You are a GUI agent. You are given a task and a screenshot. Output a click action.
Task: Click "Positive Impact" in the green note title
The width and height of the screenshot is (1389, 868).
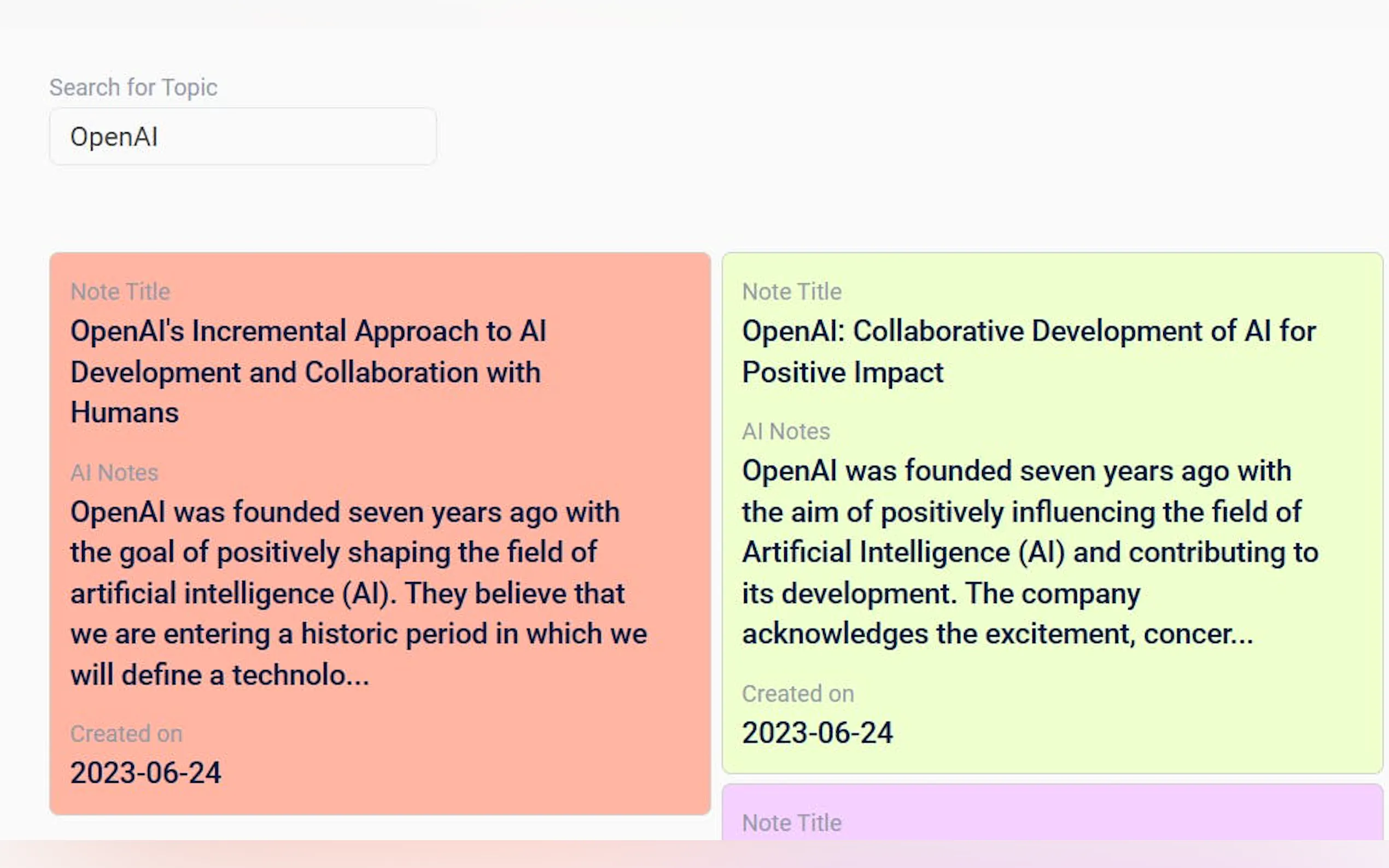click(x=842, y=372)
